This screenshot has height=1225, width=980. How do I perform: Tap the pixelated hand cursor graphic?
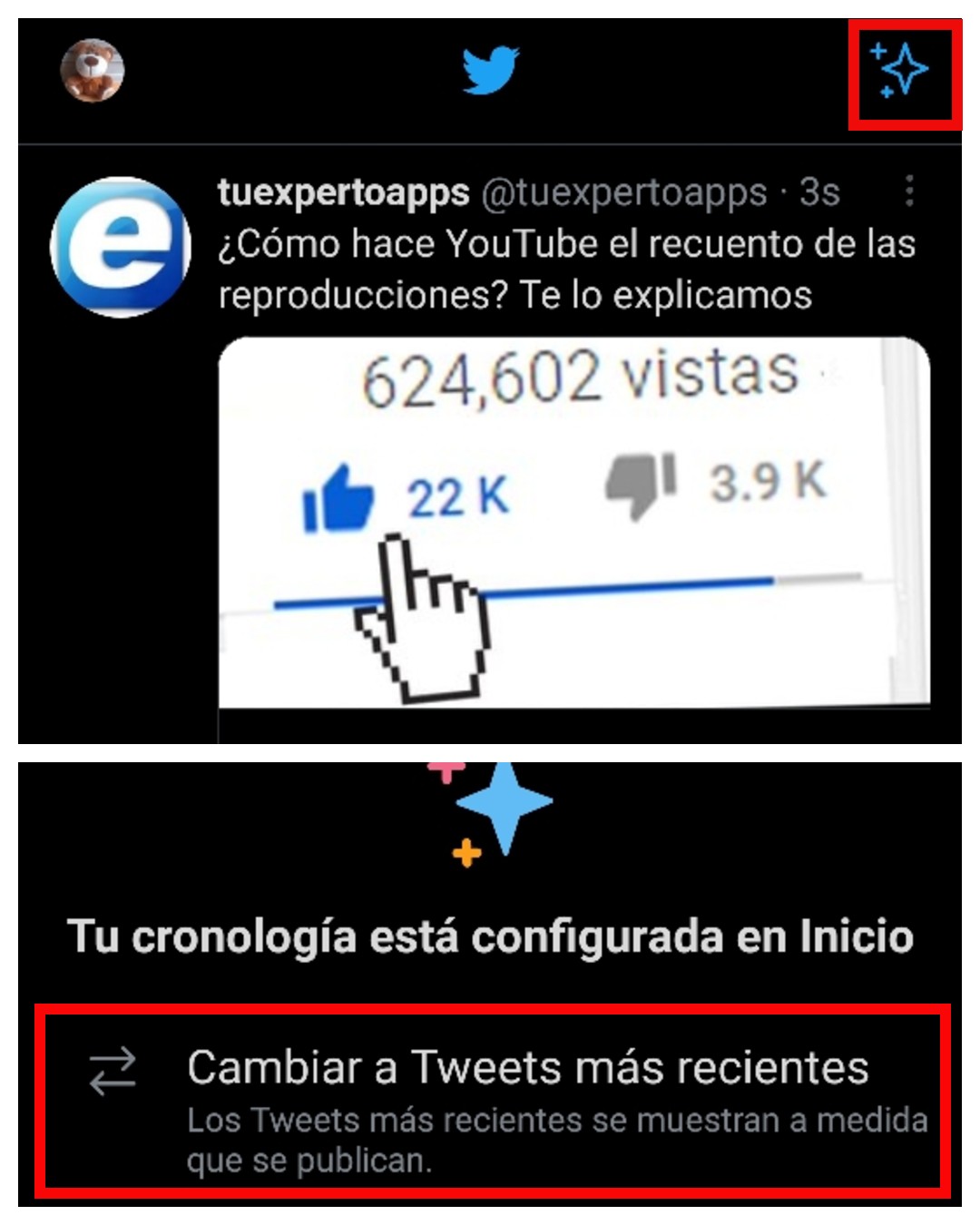(x=423, y=619)
